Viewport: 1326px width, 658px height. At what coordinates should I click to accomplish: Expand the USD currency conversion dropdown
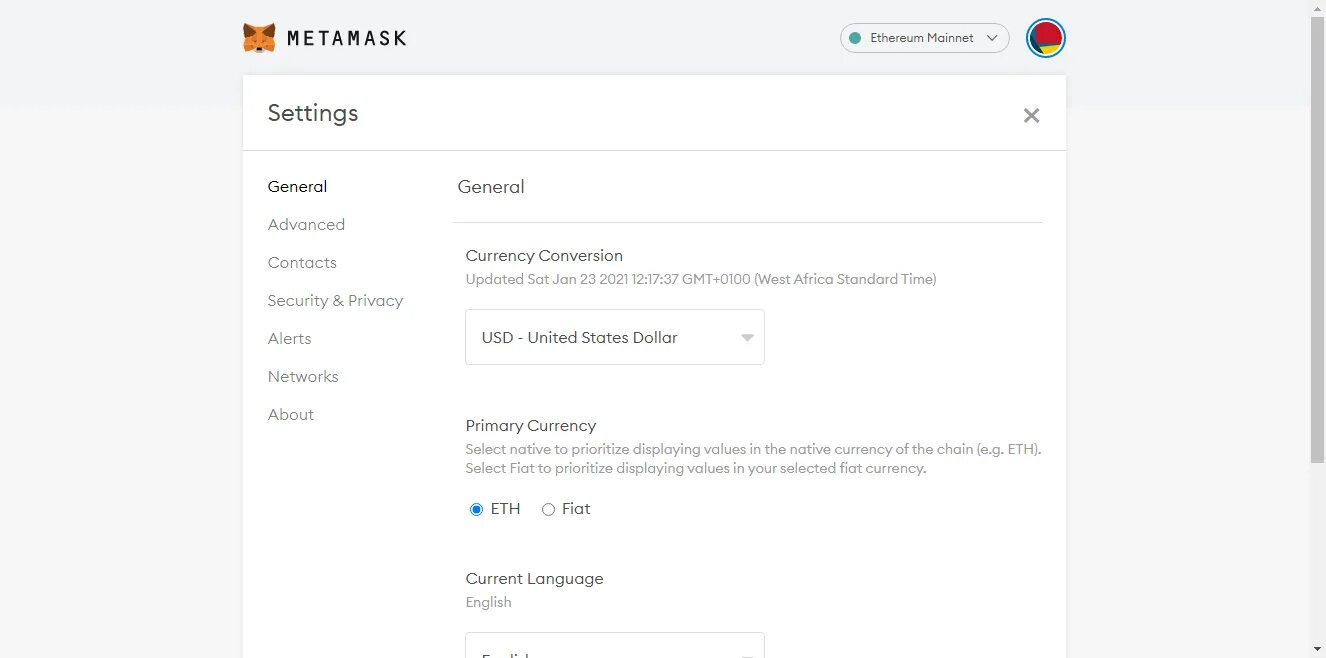[614, 337]
